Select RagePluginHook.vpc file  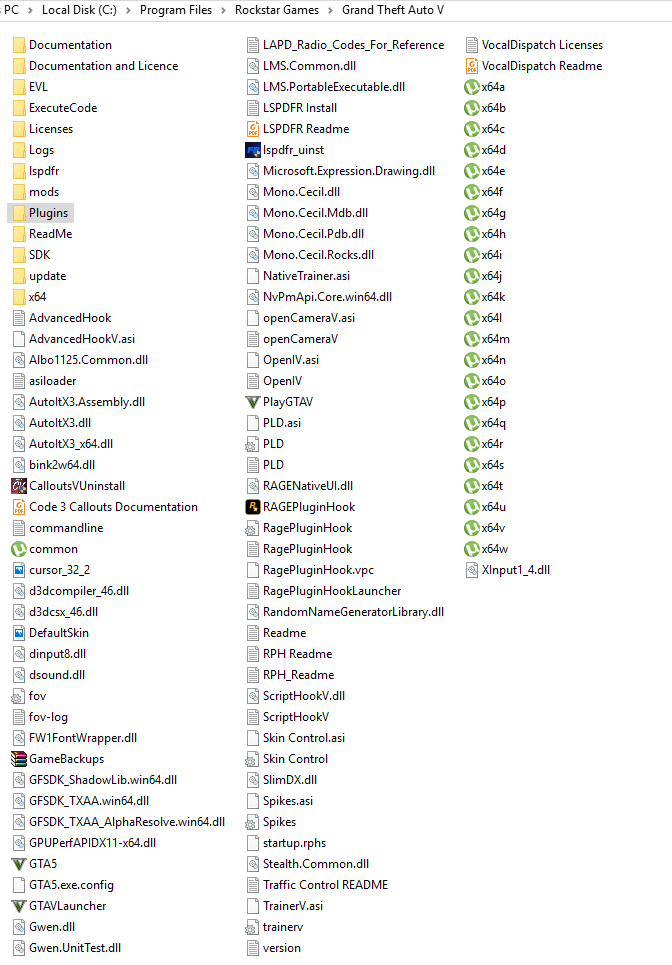310,570
